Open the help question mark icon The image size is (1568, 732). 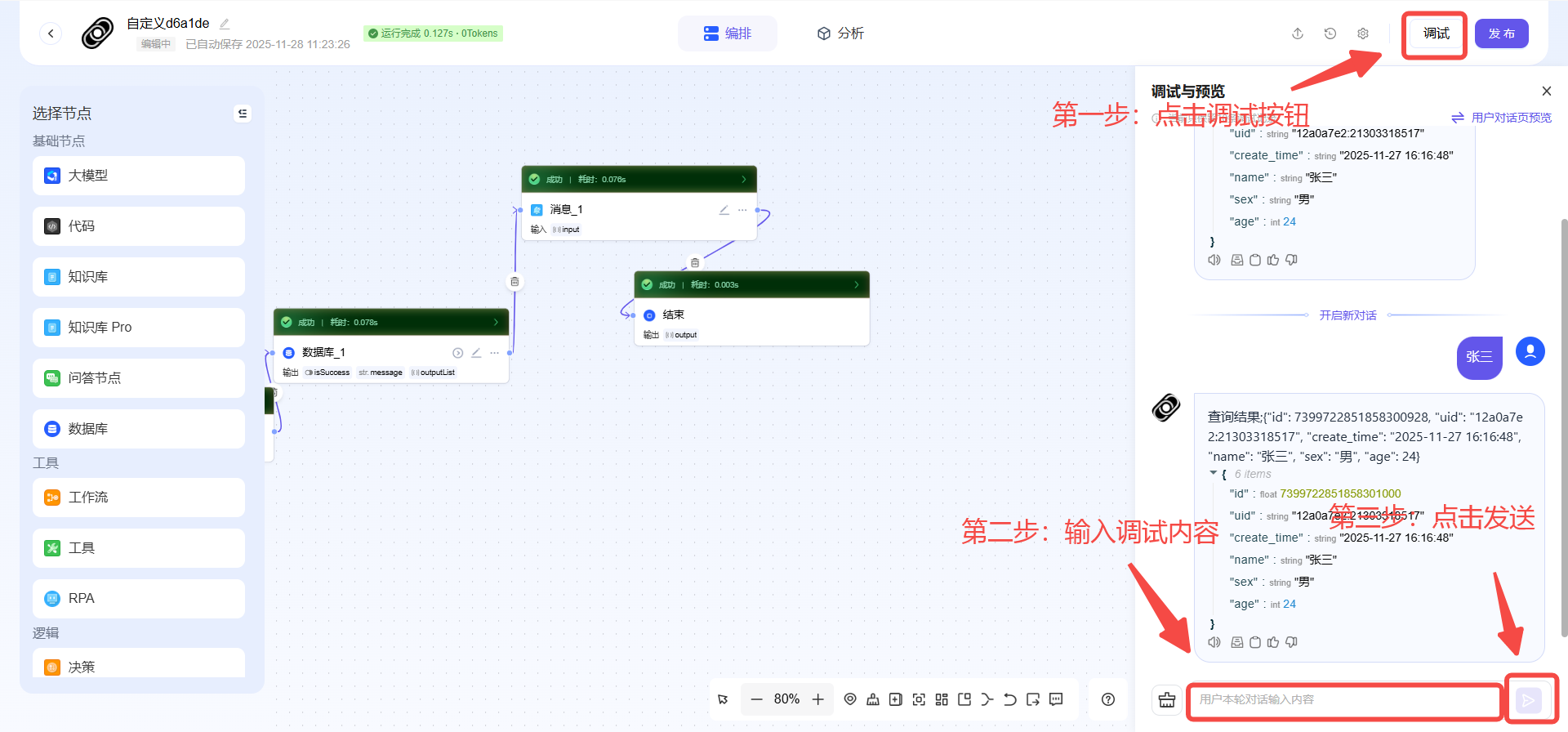pyautogui.click(x=1108, y=699)
